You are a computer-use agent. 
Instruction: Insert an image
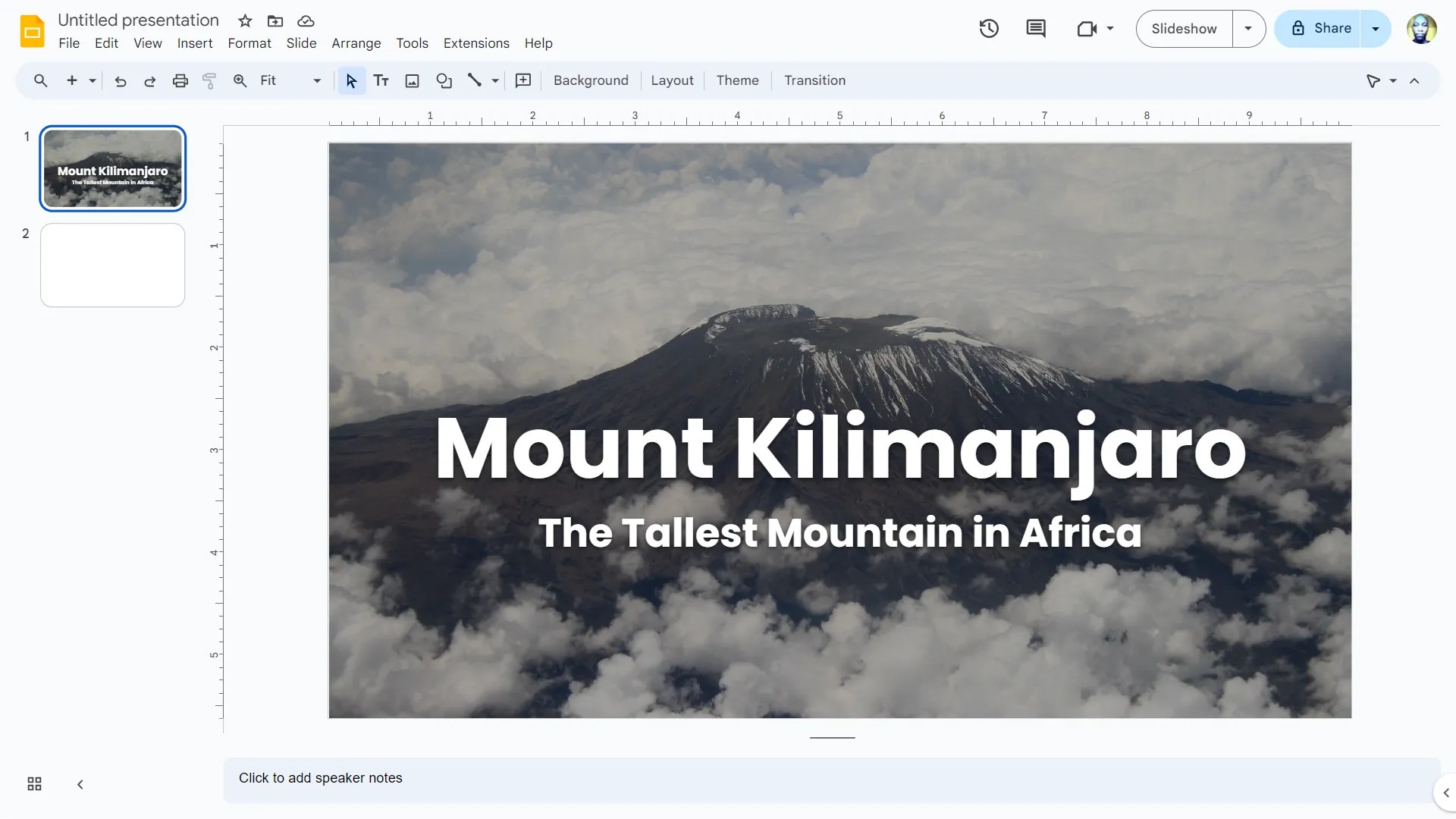click(x=412, y=80)
